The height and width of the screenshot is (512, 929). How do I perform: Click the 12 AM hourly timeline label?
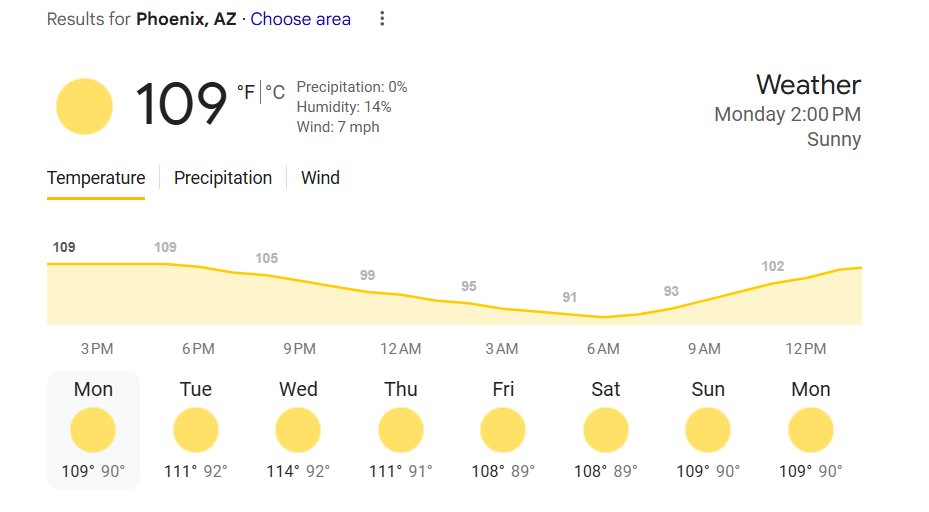point(401,348)
